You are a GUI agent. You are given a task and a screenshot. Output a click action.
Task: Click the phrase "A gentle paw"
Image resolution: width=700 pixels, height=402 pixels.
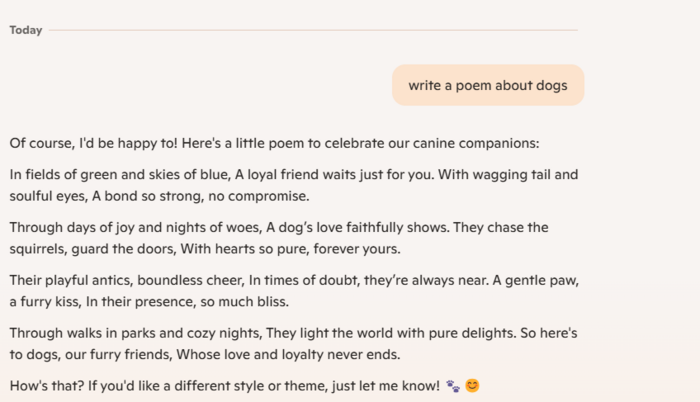pyautogui.click(x=533, y=281)
